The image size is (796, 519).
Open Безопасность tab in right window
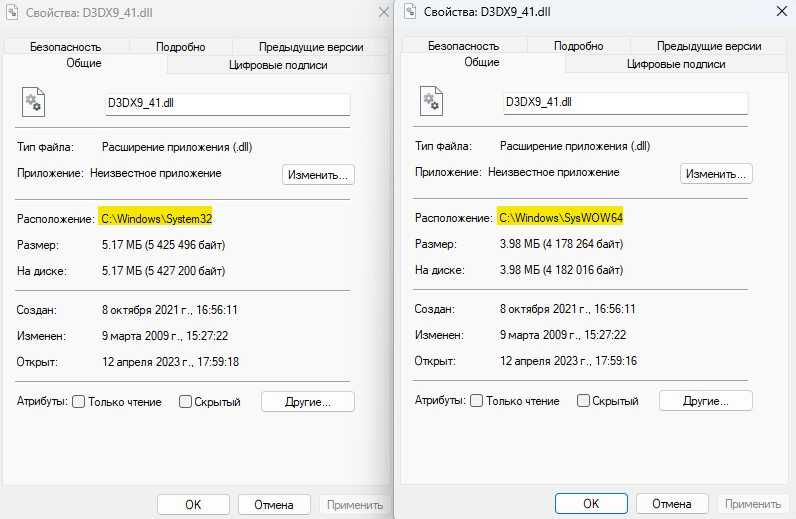click(463, 46)
